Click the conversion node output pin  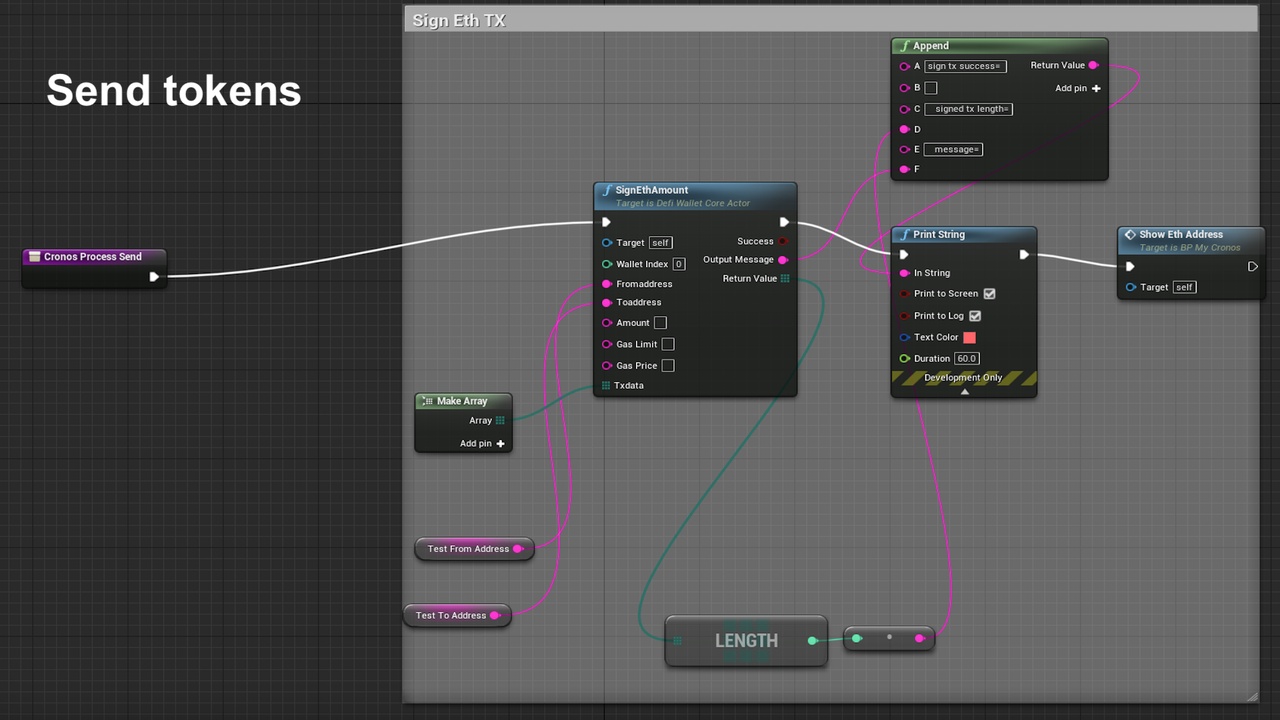(919, 638)
